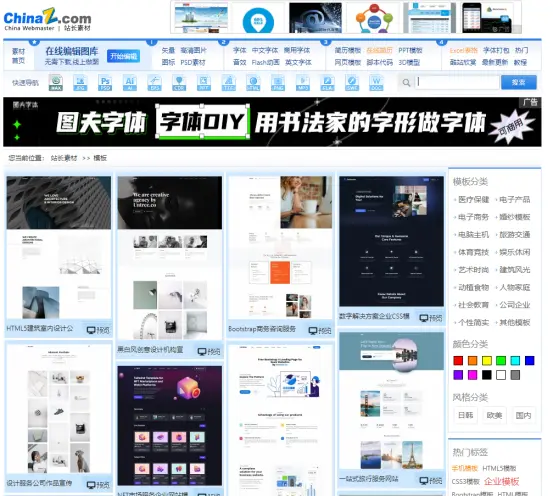Choose the PNG file type icon

(278, 83)
